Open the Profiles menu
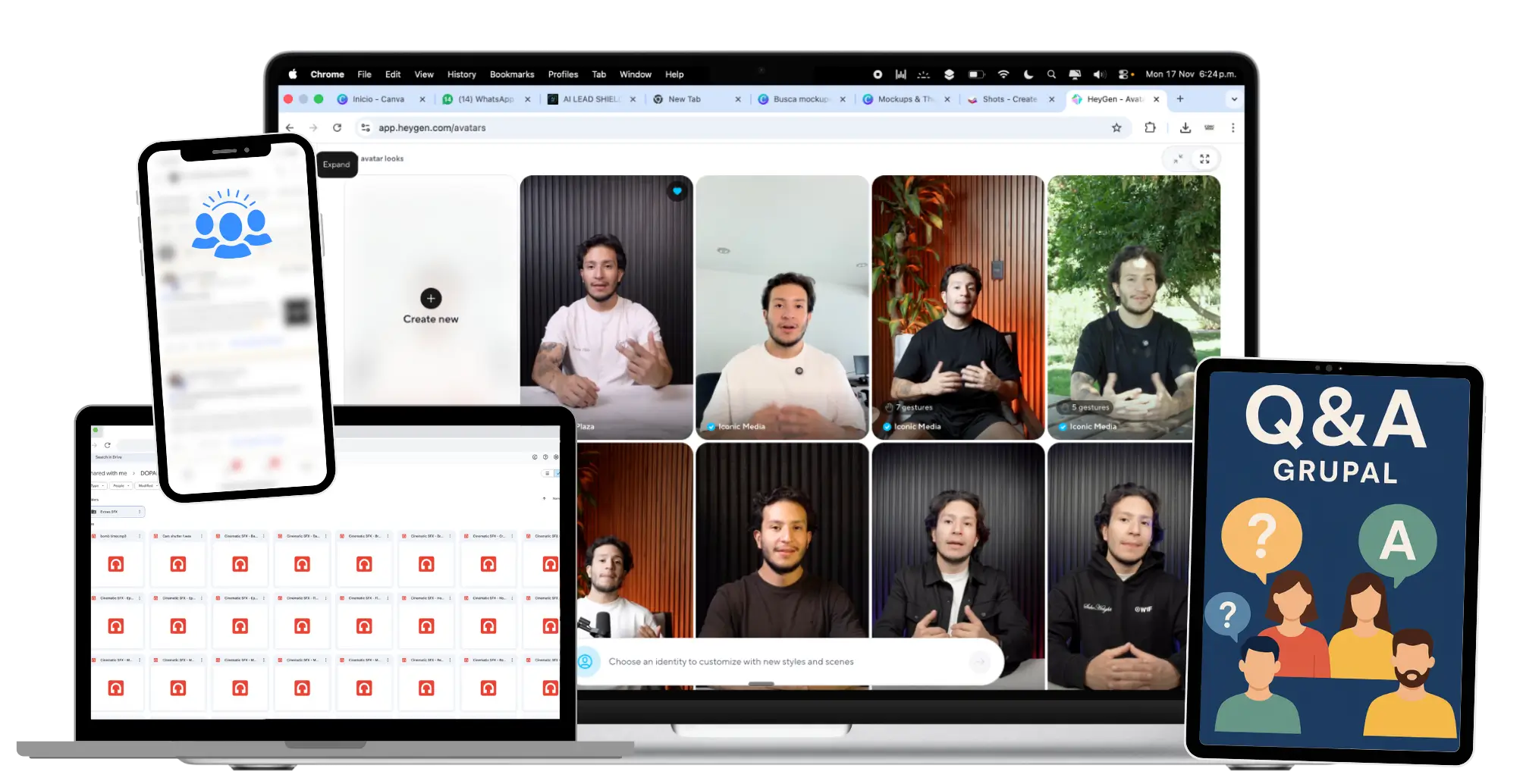Viewport: 1523px width, 784px height. (x=563, y=74)
